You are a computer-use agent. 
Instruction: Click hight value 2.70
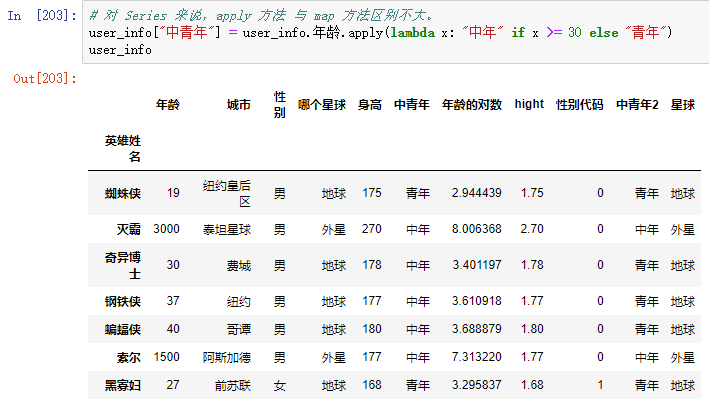click(532, 229)
